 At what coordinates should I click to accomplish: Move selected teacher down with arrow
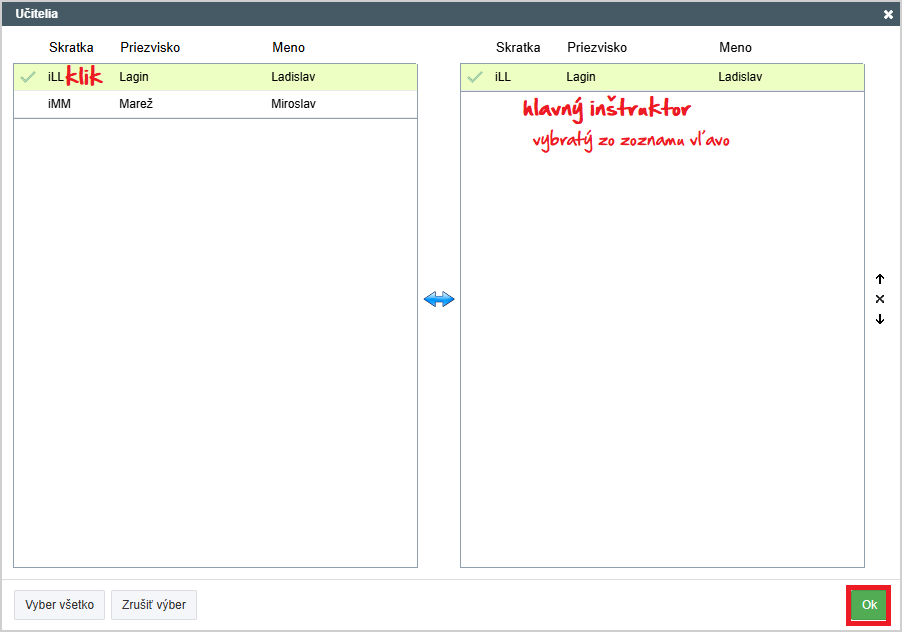point(880,319)
